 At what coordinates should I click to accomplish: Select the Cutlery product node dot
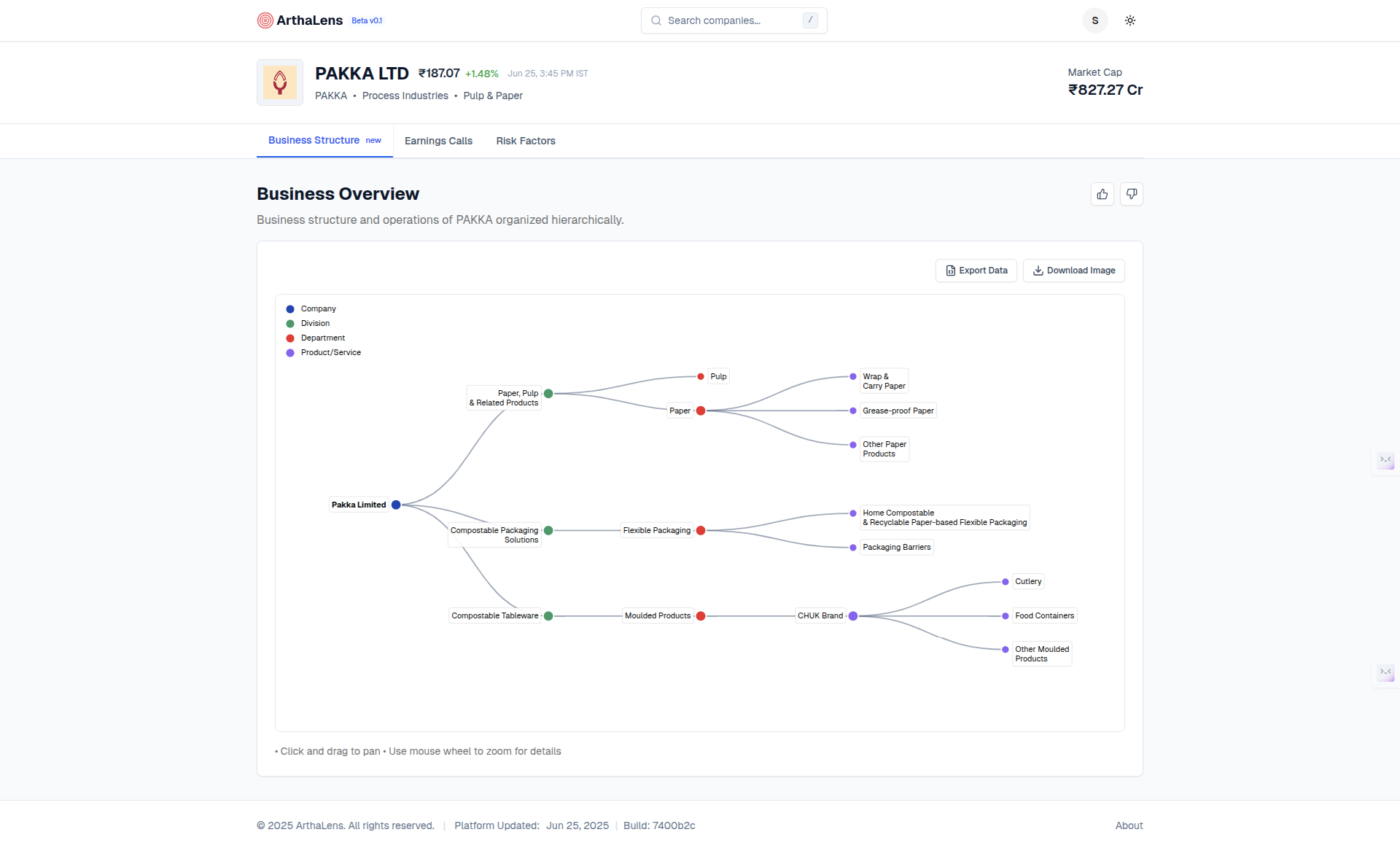tap(1006, 582)
